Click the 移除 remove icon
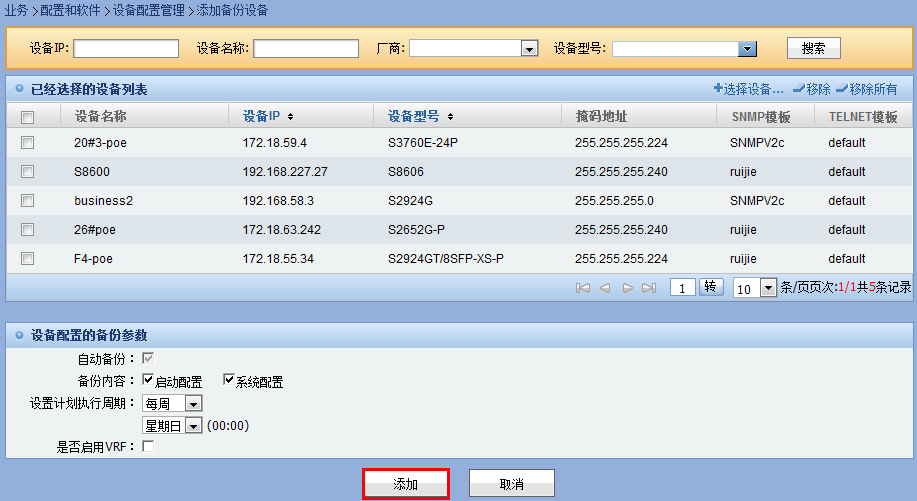The width and height of the screenshot is (917, 501). tap(798, 89)
